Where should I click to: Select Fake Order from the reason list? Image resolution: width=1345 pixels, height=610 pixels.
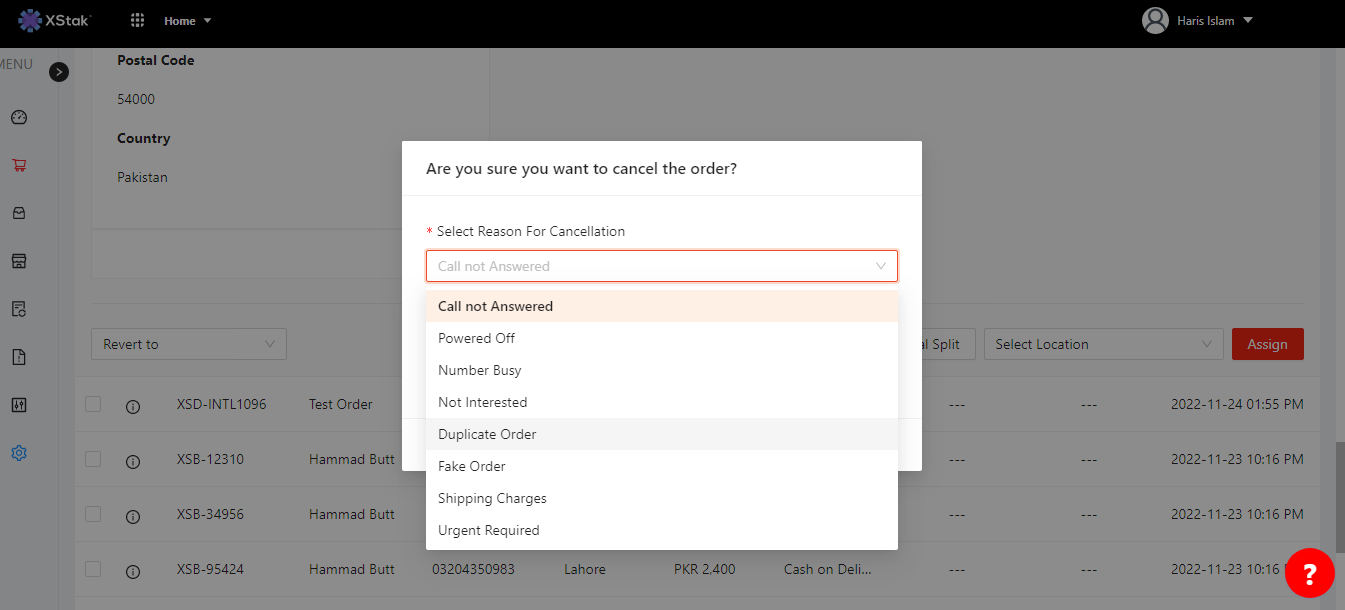(472, 466)
